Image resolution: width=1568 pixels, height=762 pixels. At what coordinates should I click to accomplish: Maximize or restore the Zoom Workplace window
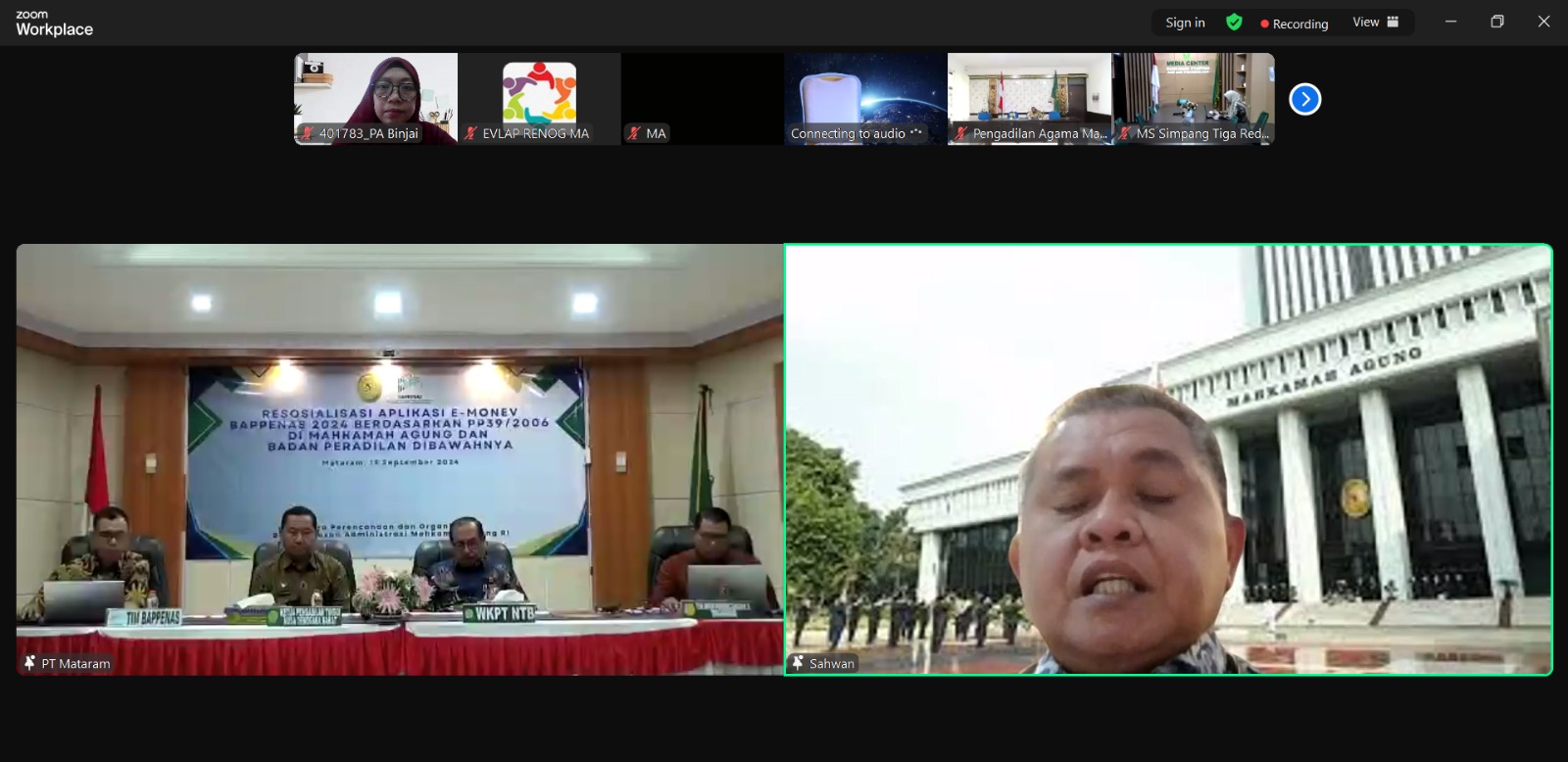(1497, 22)
